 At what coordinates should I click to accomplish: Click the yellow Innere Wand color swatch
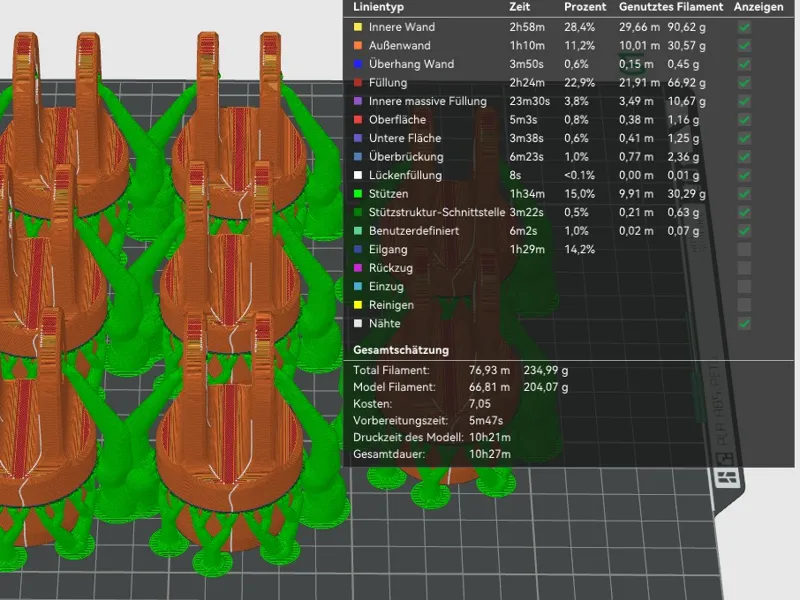(x=358, y=27)
